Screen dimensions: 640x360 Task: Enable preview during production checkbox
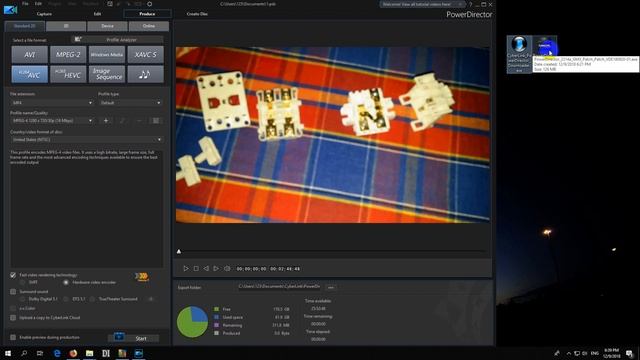click(13, 338)
